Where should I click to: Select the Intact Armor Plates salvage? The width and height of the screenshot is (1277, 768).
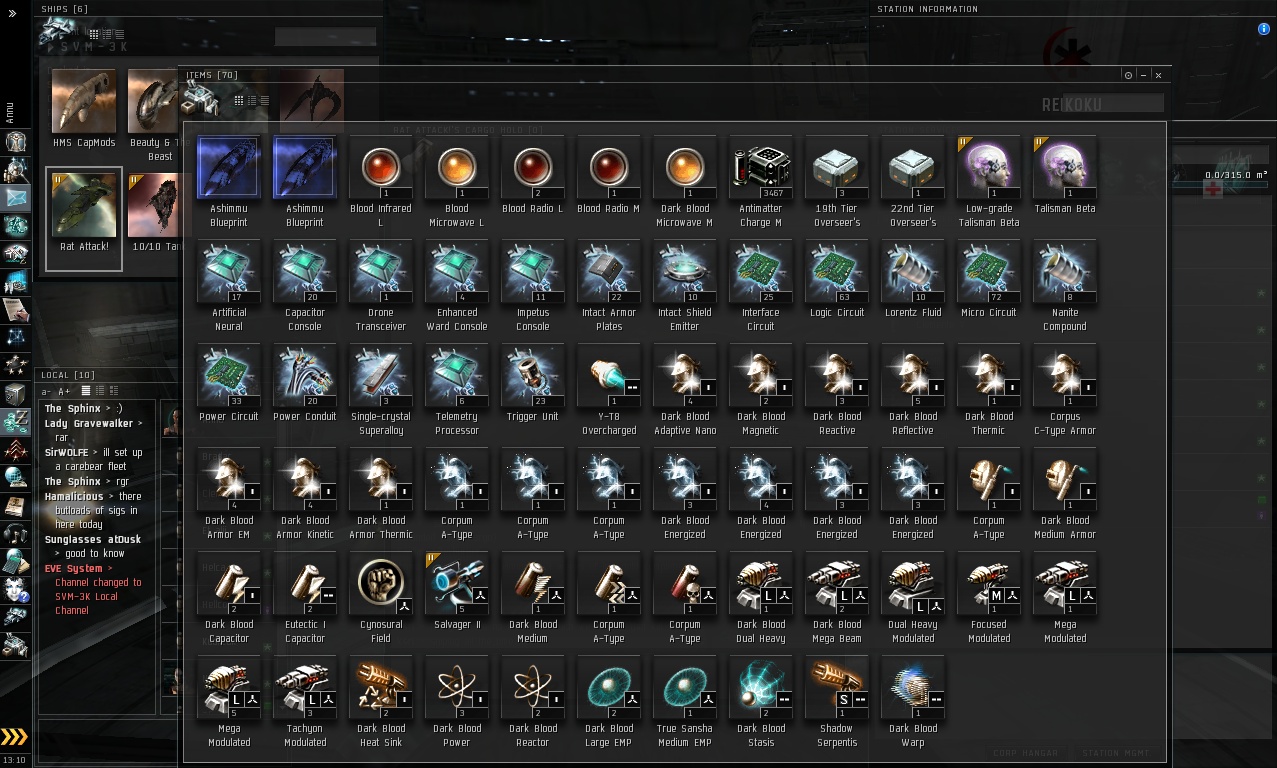coord(609,286)
